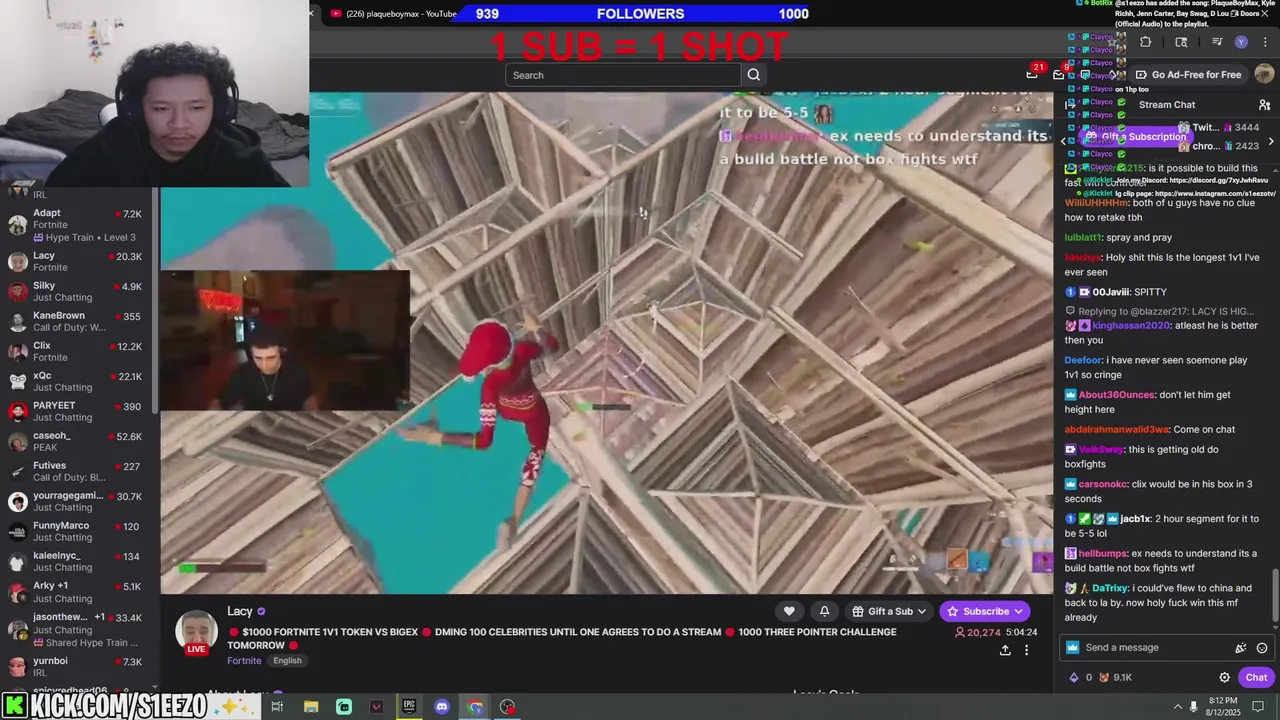Open Lacy channel in sidebar

78,261
